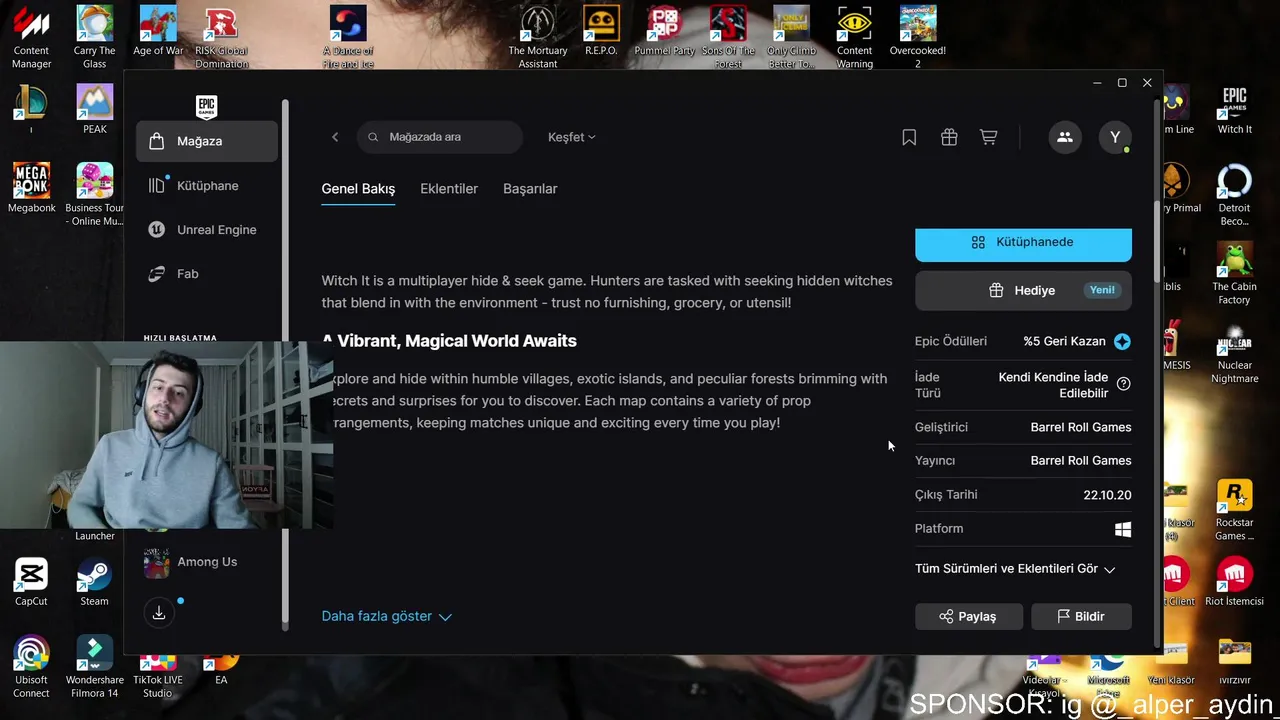Open Content Manager desktop icon
The image size is (1280, 720).
pos(31,38)
